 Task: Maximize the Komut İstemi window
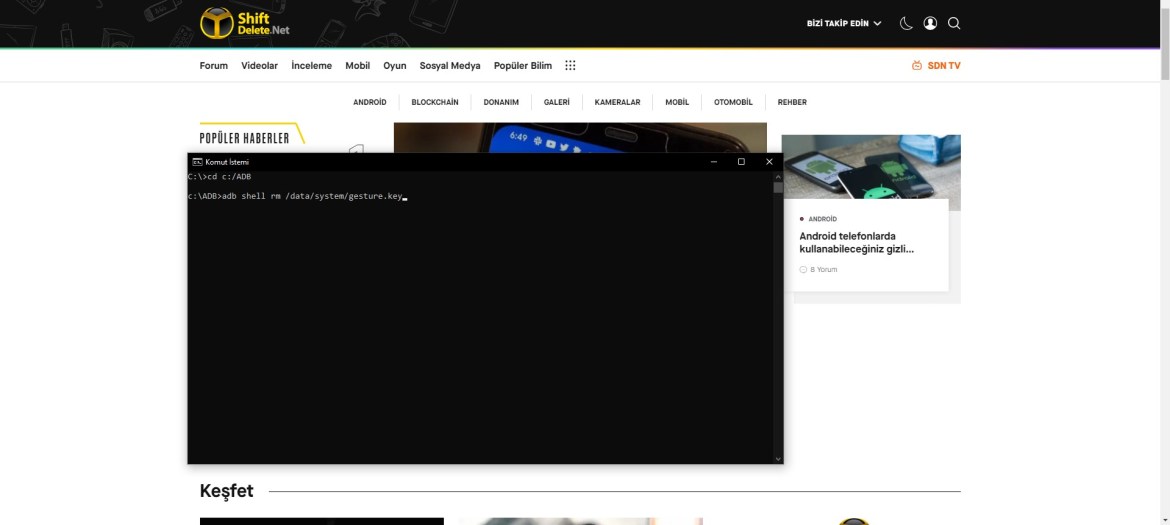coord(741,162)
